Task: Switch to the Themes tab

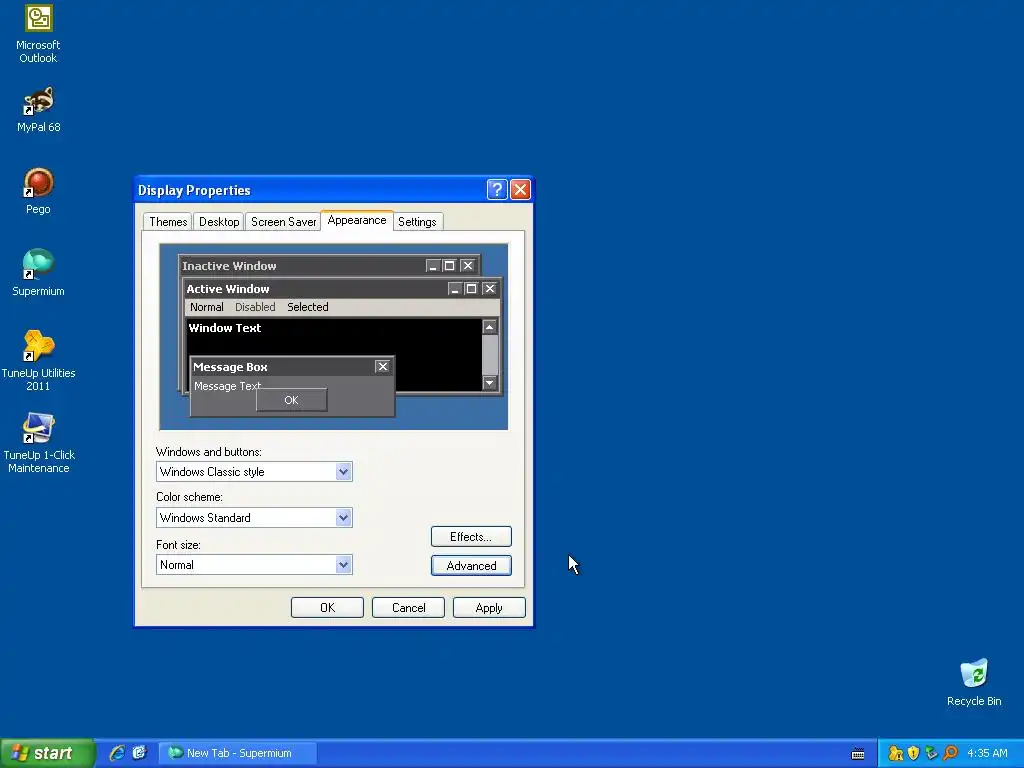Action: (x=168, y=222)
